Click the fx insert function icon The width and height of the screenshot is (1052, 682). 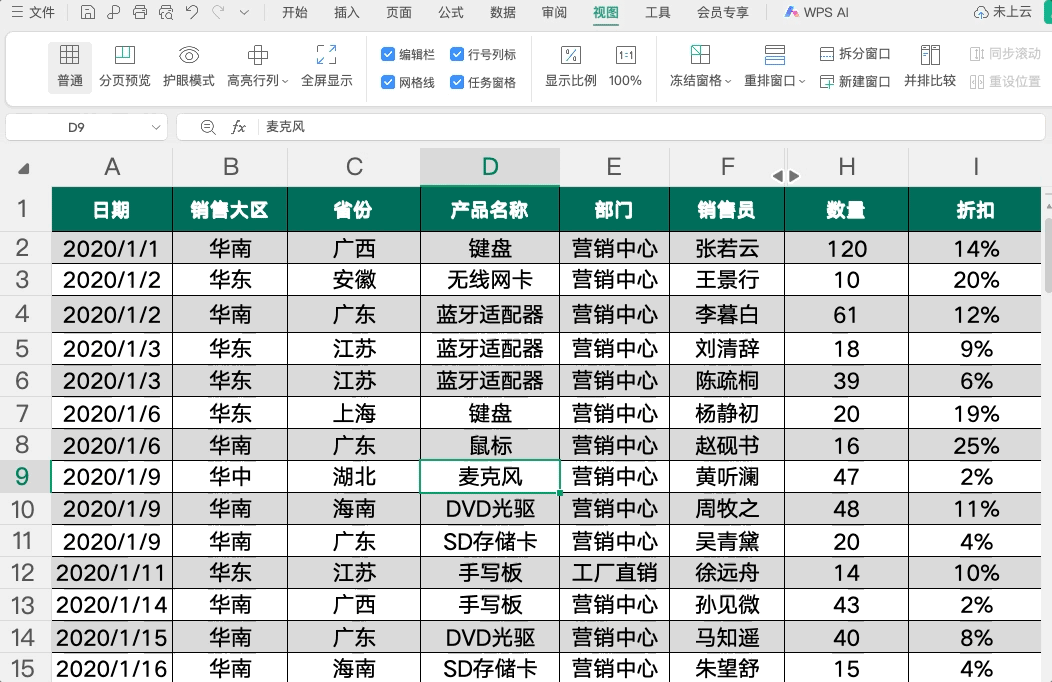[x=238, y=127]
